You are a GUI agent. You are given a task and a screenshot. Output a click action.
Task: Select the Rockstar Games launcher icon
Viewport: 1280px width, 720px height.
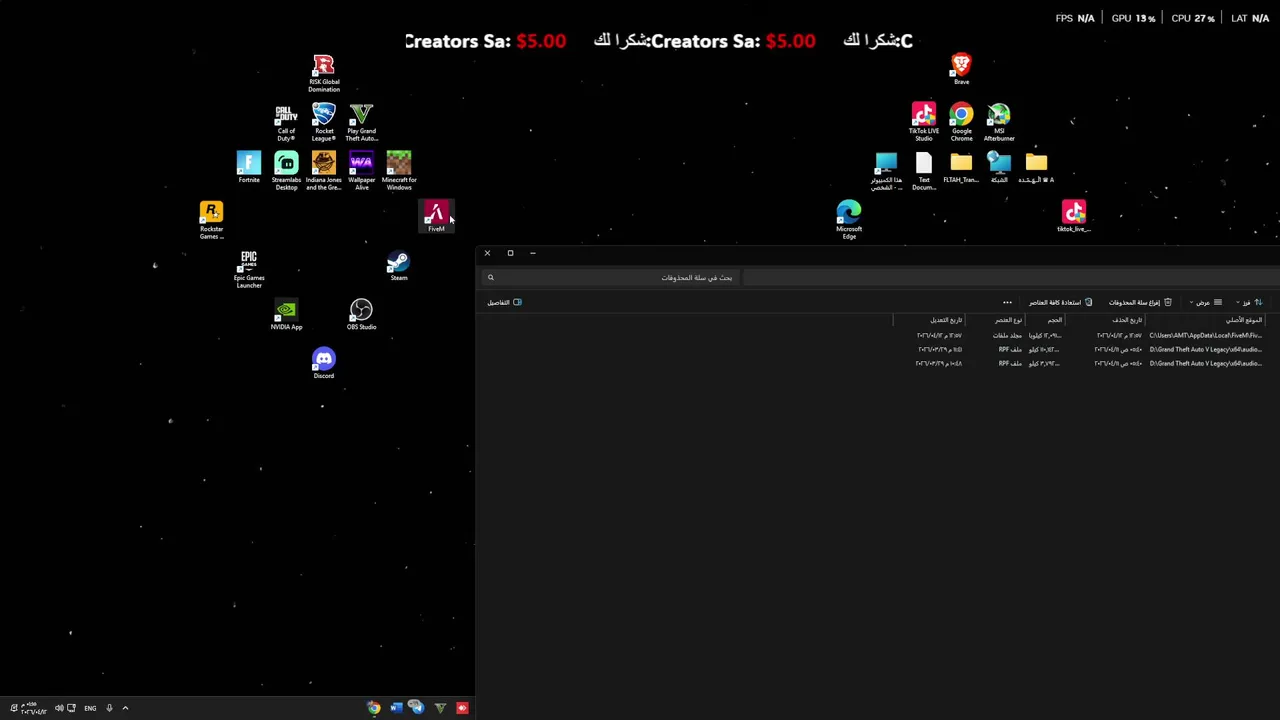211,220
